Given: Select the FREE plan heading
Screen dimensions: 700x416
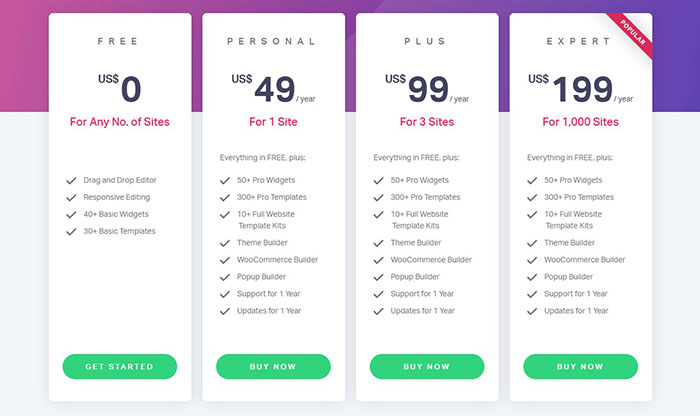Looking at the screenshot, I should (x=119, y=42).
